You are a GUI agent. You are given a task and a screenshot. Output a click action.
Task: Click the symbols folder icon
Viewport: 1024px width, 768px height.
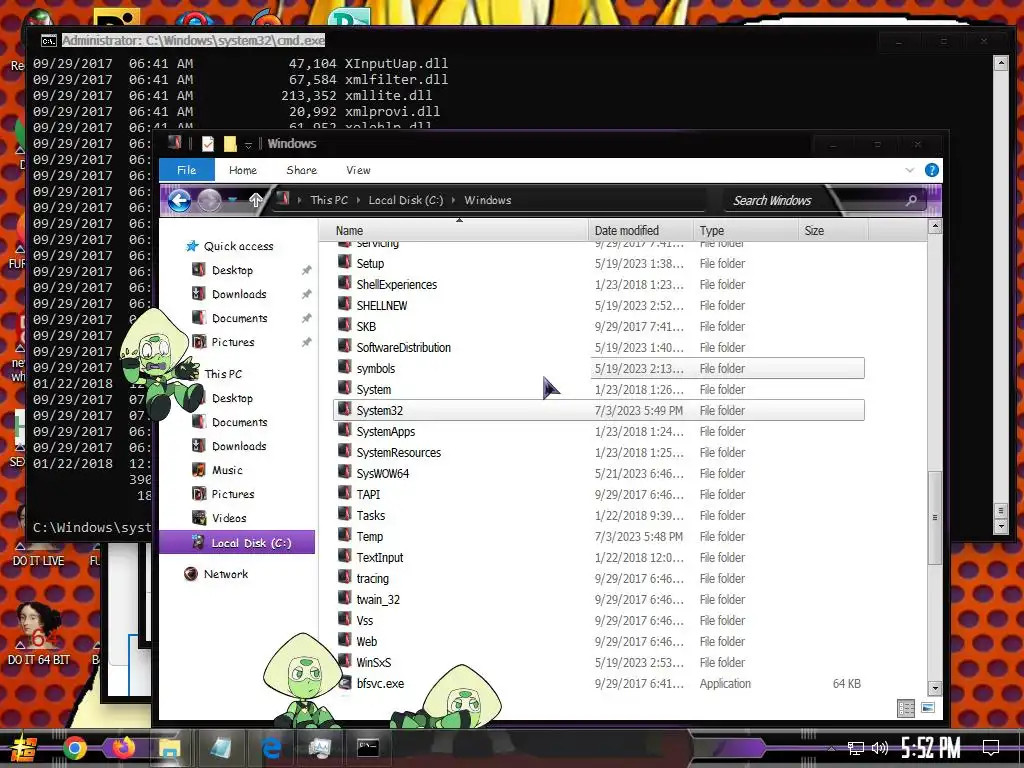[x=345, y=367]
